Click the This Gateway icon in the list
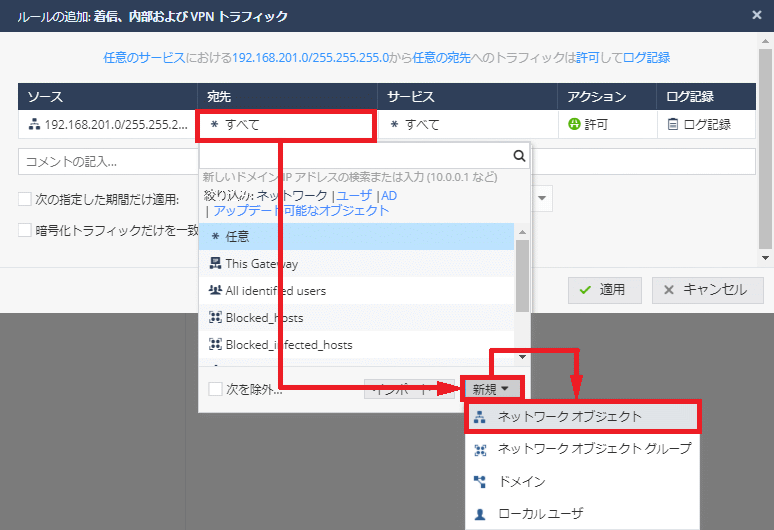774x530 pixels. coord(215,264)
